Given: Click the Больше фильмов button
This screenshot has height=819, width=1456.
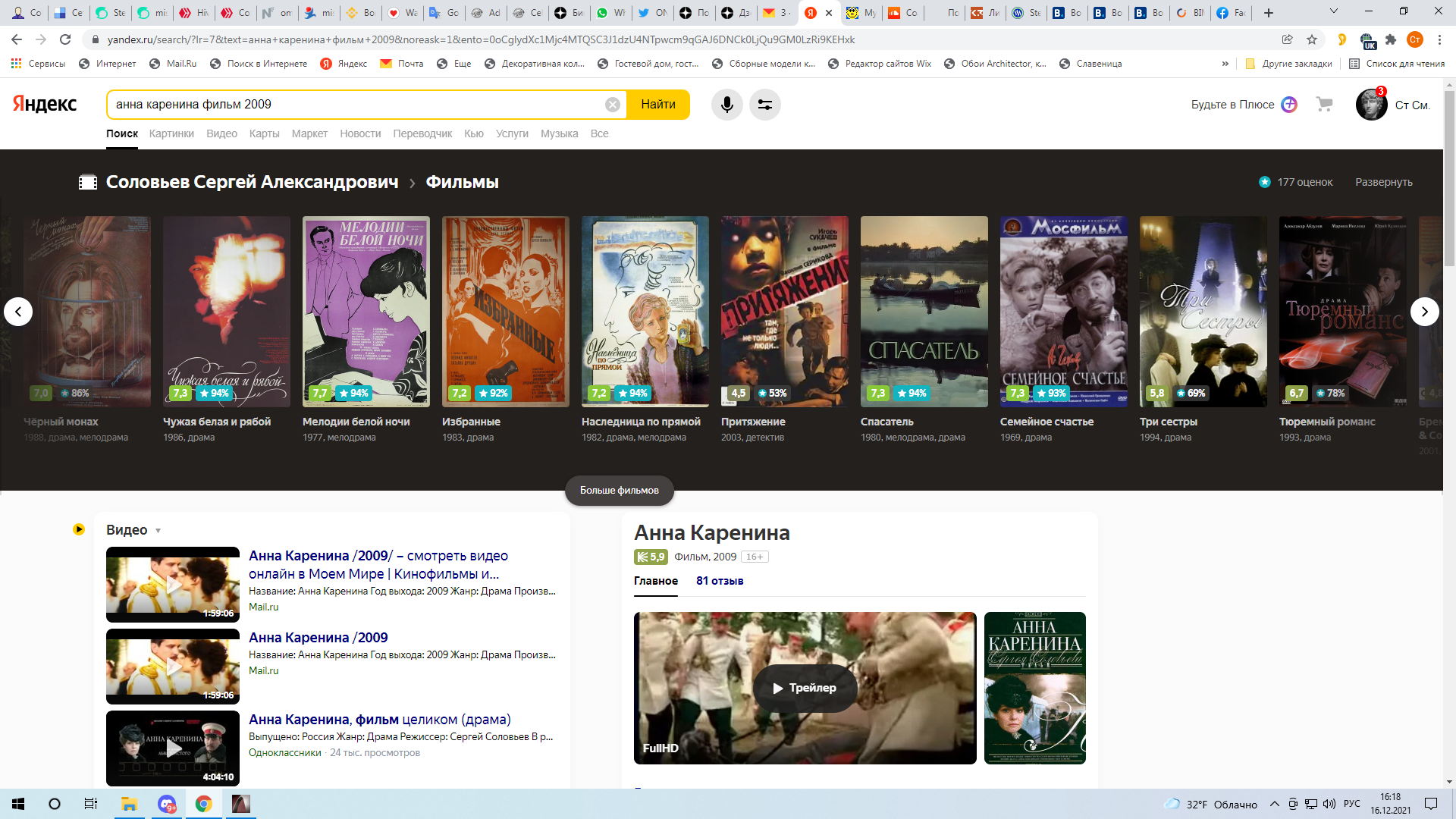Looking at the screenshot, I should pos(619,491).
